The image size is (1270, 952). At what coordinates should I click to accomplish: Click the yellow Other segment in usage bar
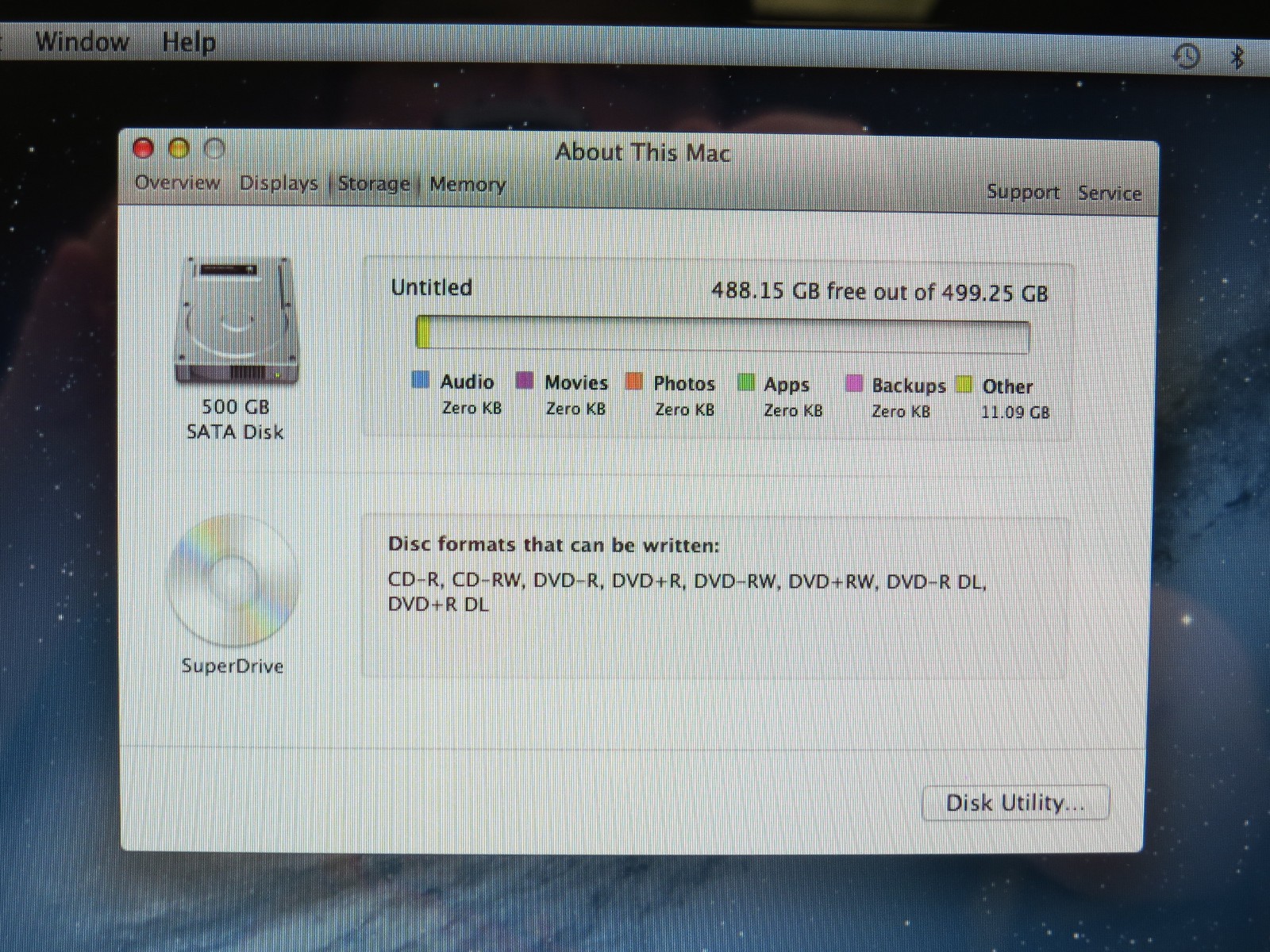(423, 332)
